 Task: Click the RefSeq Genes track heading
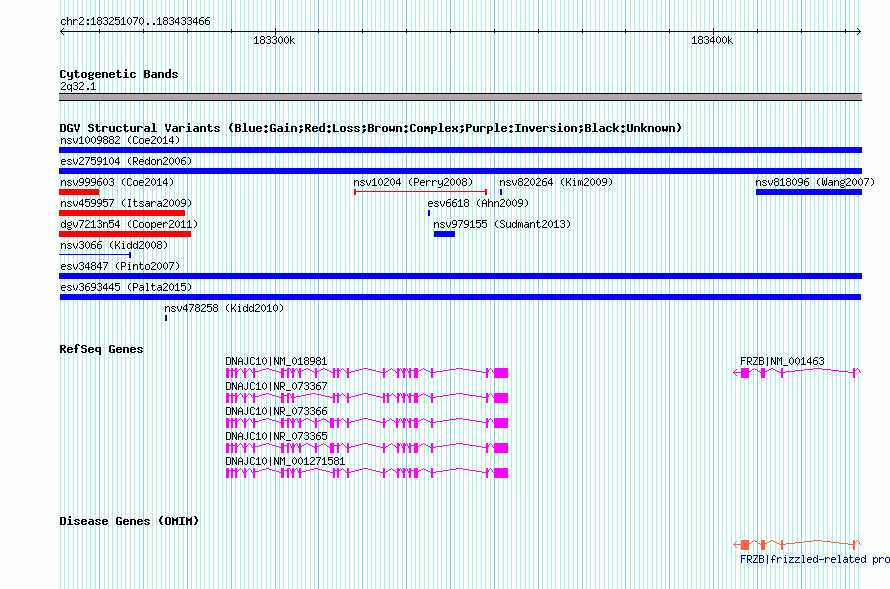[101, 349]
